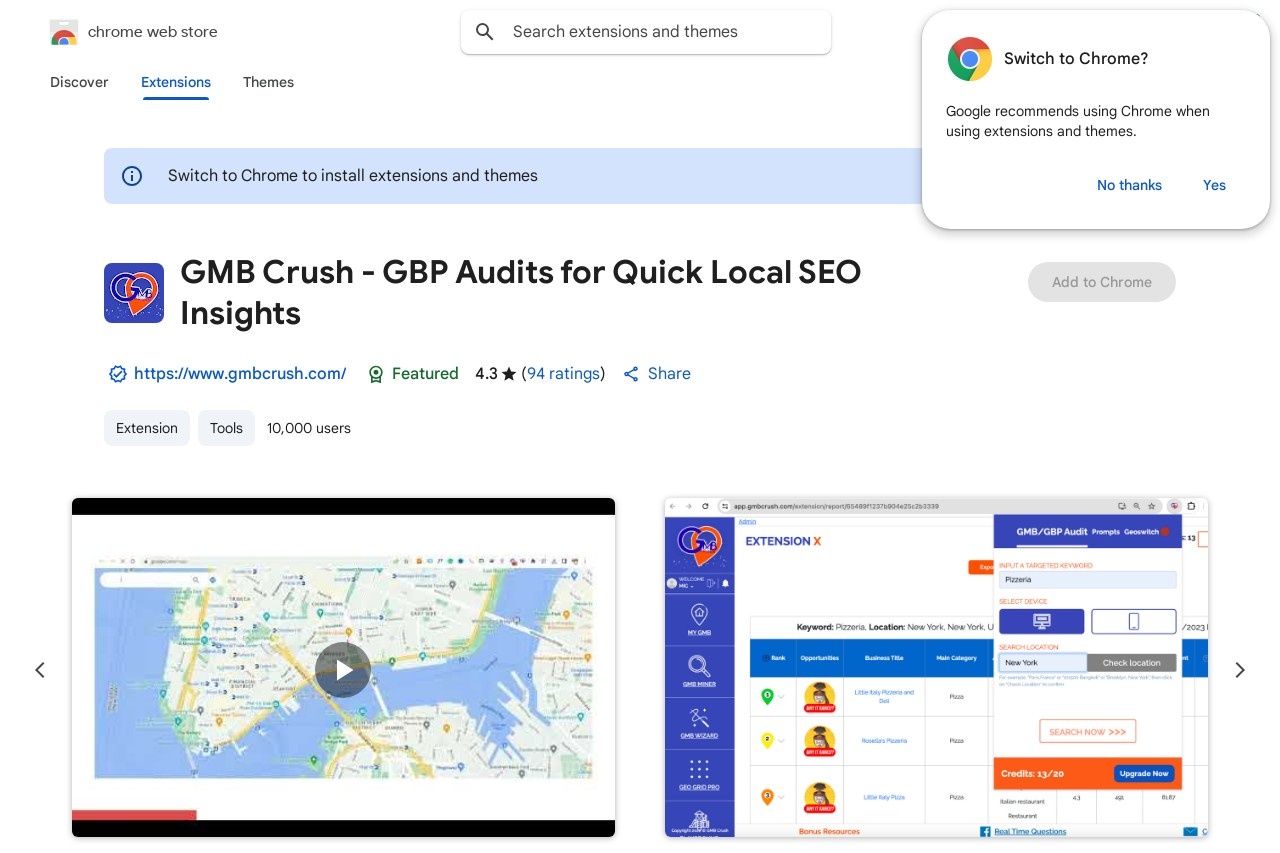The height and width of the screenshot is (853, 1280).
Task: Switch to the Themes tab
Action: (x=268, y=82)
